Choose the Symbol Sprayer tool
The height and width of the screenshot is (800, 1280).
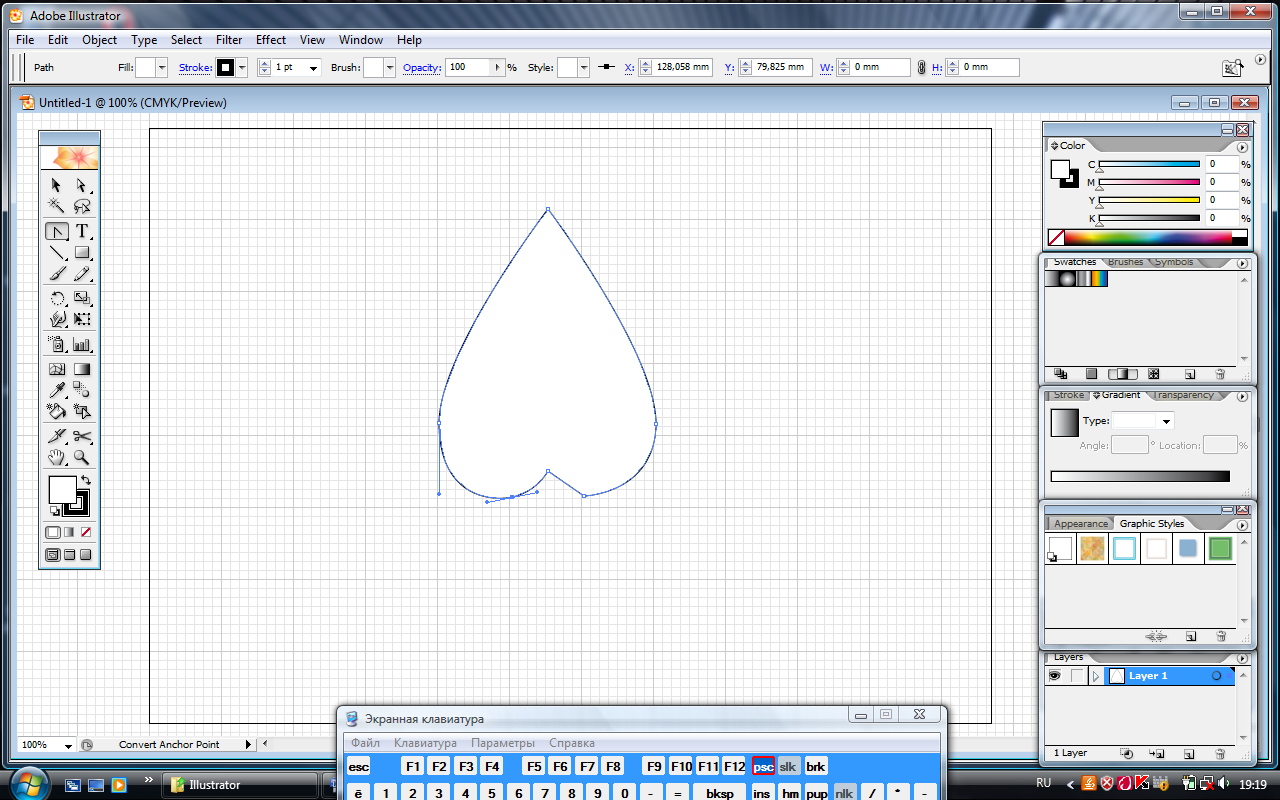(57, 344)
